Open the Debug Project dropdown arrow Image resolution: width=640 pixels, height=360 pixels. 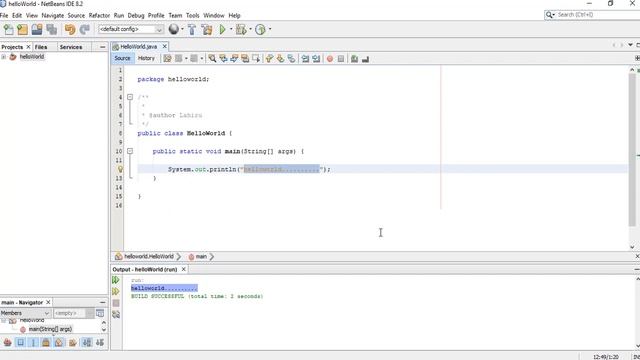point(251,29)
